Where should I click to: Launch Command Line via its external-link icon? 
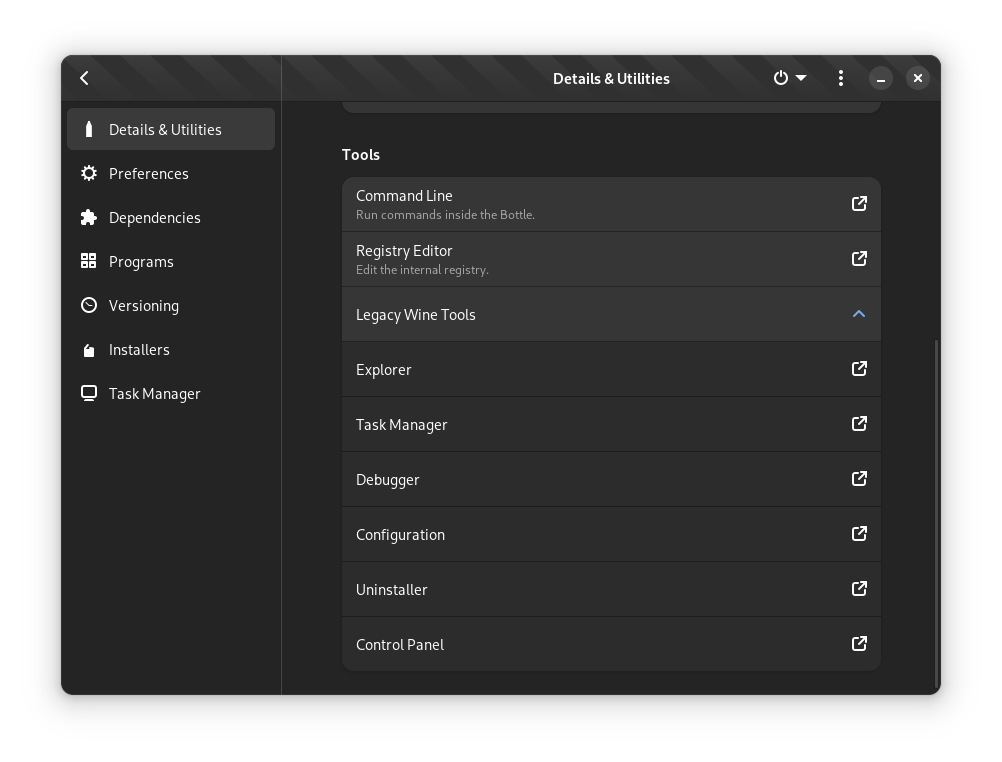click(858, 204)
